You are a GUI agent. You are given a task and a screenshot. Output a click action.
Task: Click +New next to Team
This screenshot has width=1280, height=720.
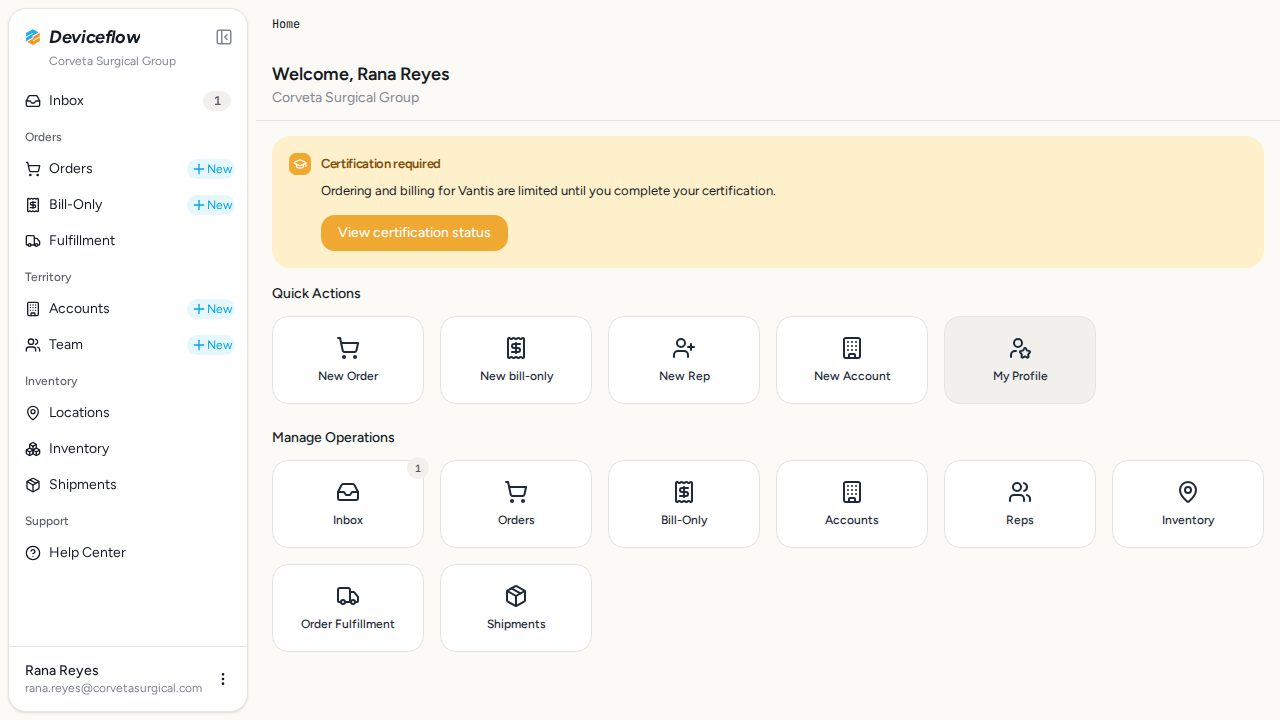coord(211,345)
